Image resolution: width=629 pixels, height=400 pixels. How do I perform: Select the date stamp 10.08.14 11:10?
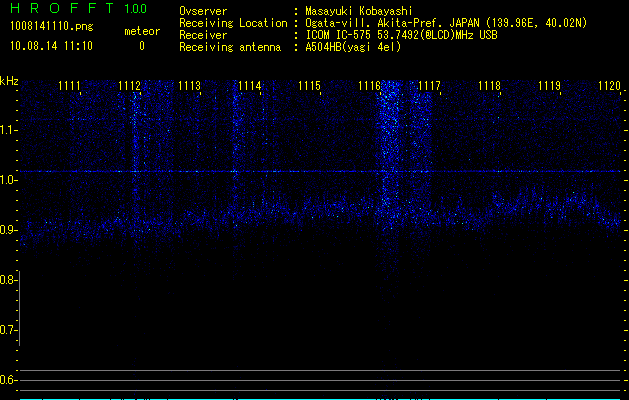[x=51, y=46]
